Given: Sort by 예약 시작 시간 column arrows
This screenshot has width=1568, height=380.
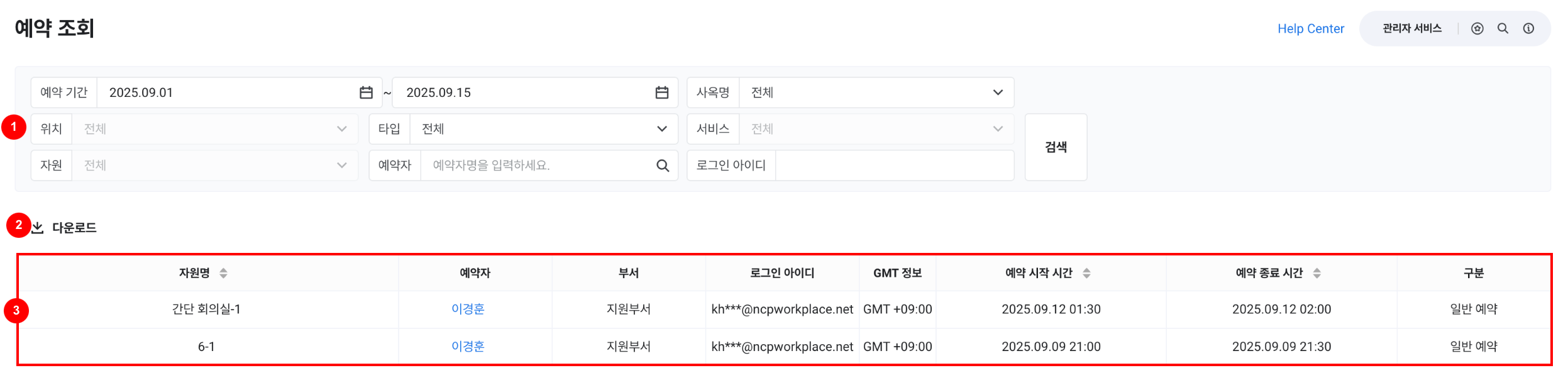Looking at the screenshot, I should pyautogui.click(x=1086, y=273).
